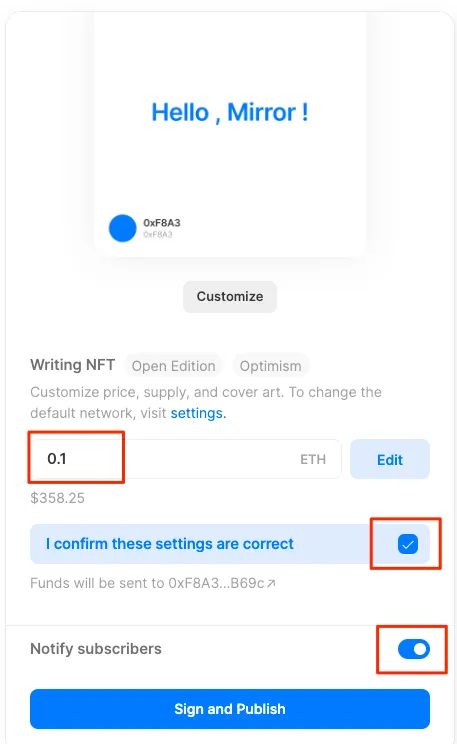Click the bold 0xF8A3 author name
The width and height of the screenshot is (457, 744).
(x=162, y=223)
